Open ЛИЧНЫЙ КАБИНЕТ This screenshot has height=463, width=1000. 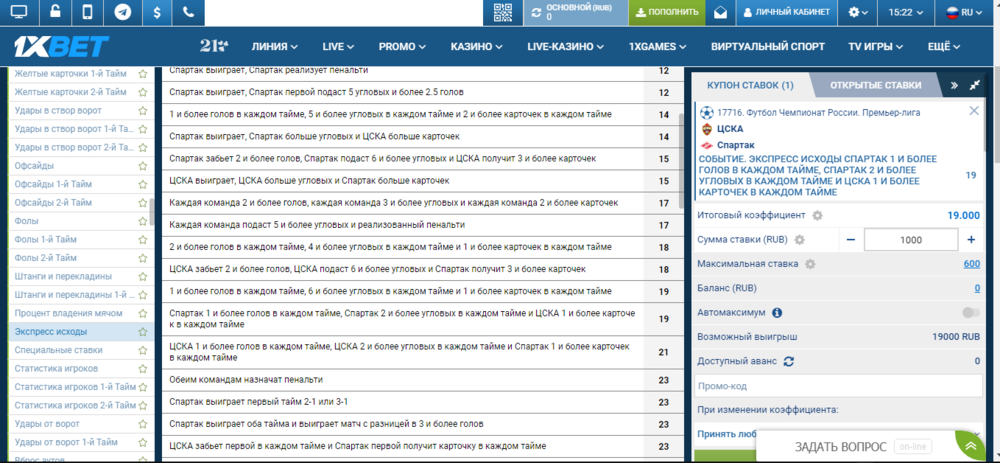[x=786, y=12]
